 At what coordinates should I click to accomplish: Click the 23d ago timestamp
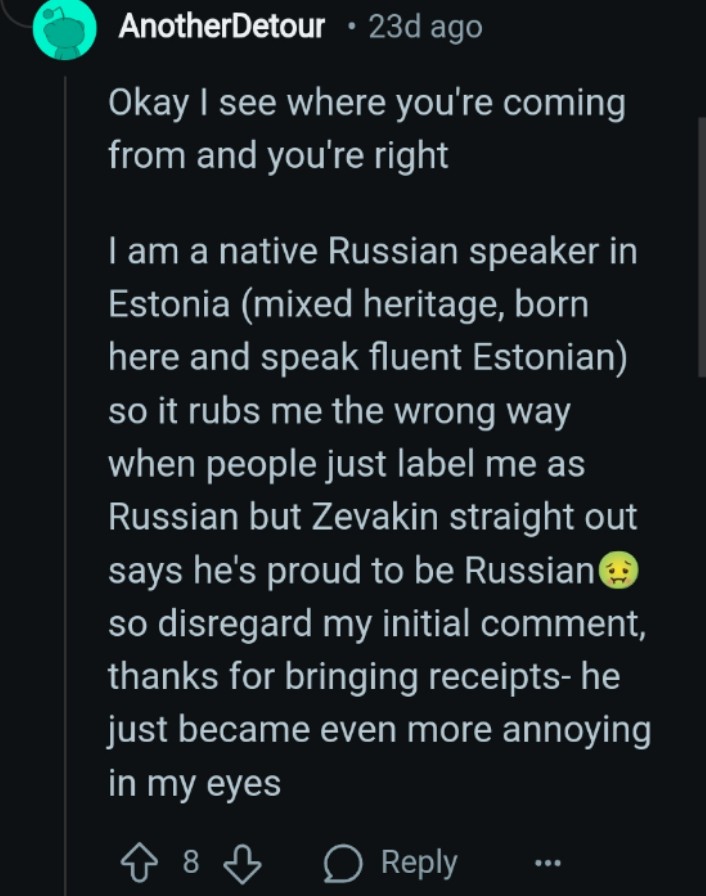click(425, 27)
